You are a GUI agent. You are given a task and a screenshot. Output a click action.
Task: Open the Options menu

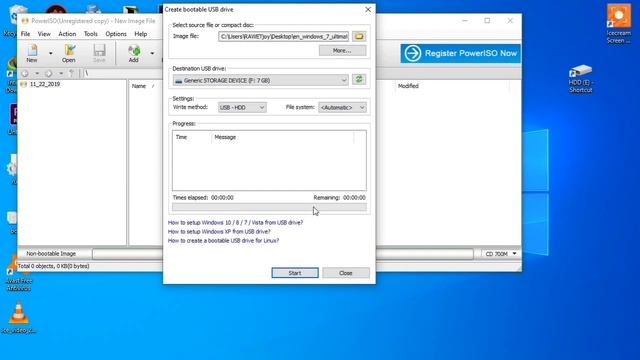click(x=116, y=34)
